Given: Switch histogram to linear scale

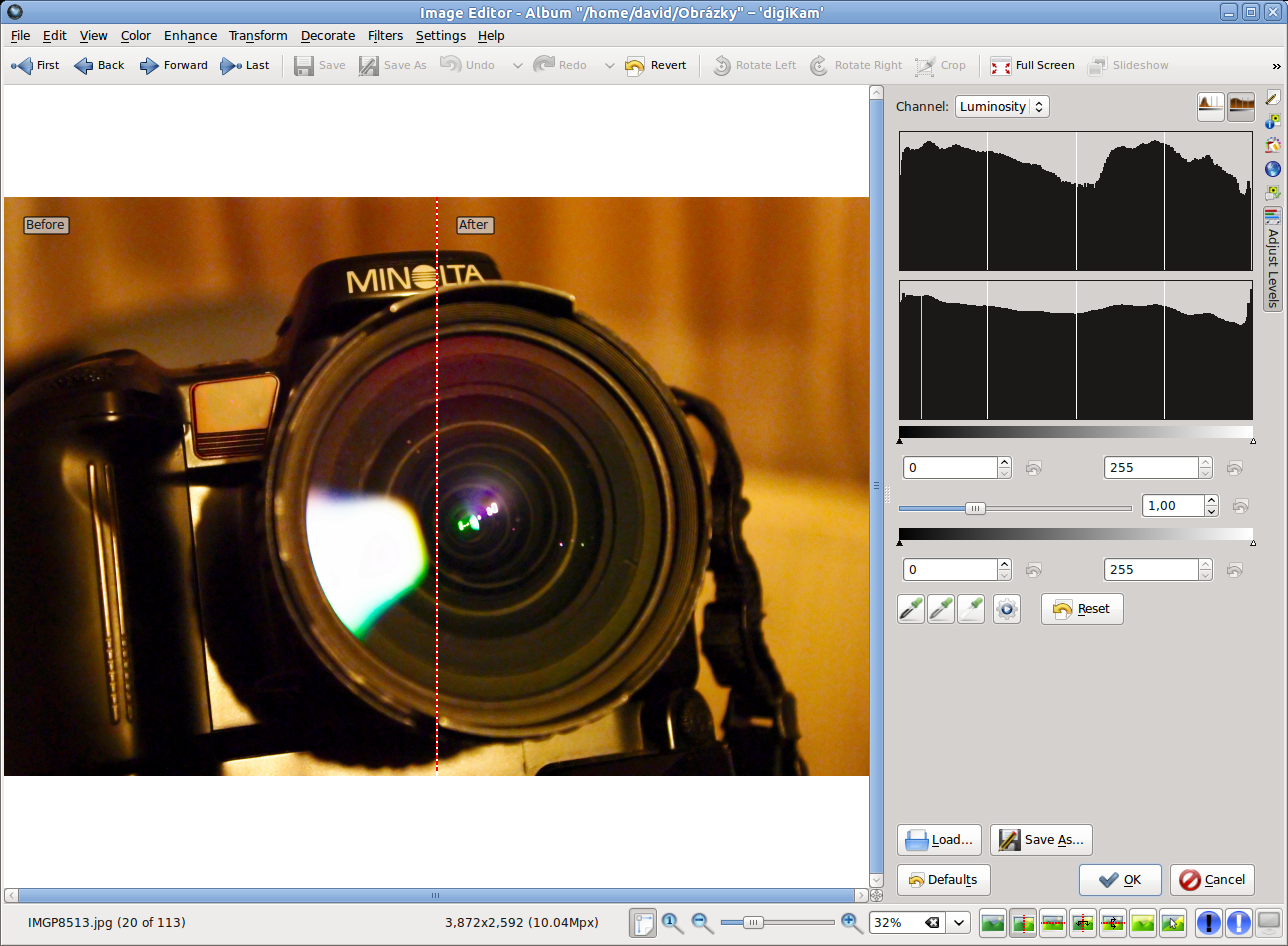Looking at the screenshot, I should [x=1211, y=107].
